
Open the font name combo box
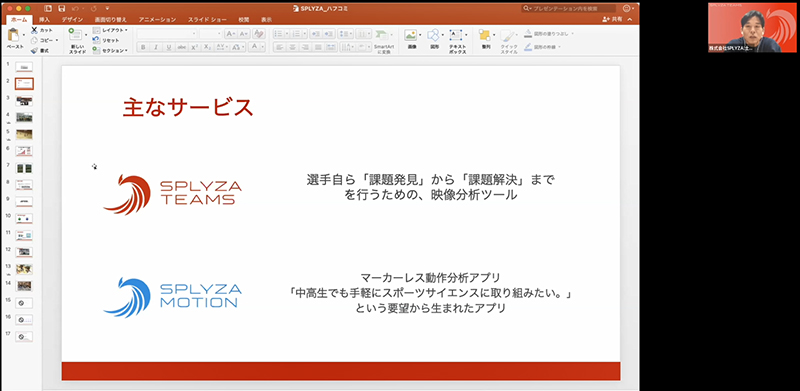point(167,34)
